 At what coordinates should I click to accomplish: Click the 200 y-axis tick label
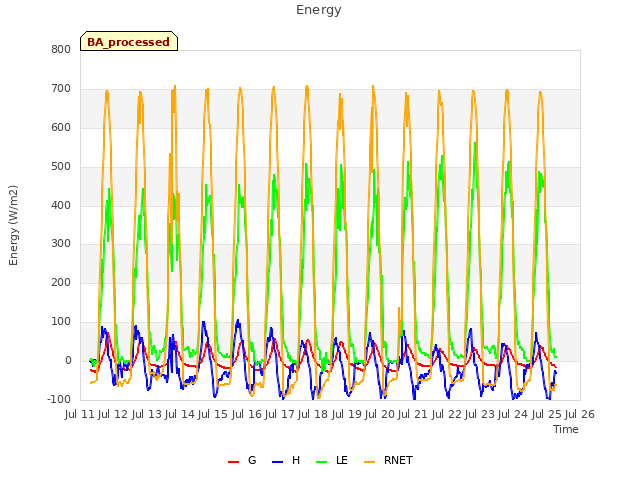point(61,282)
